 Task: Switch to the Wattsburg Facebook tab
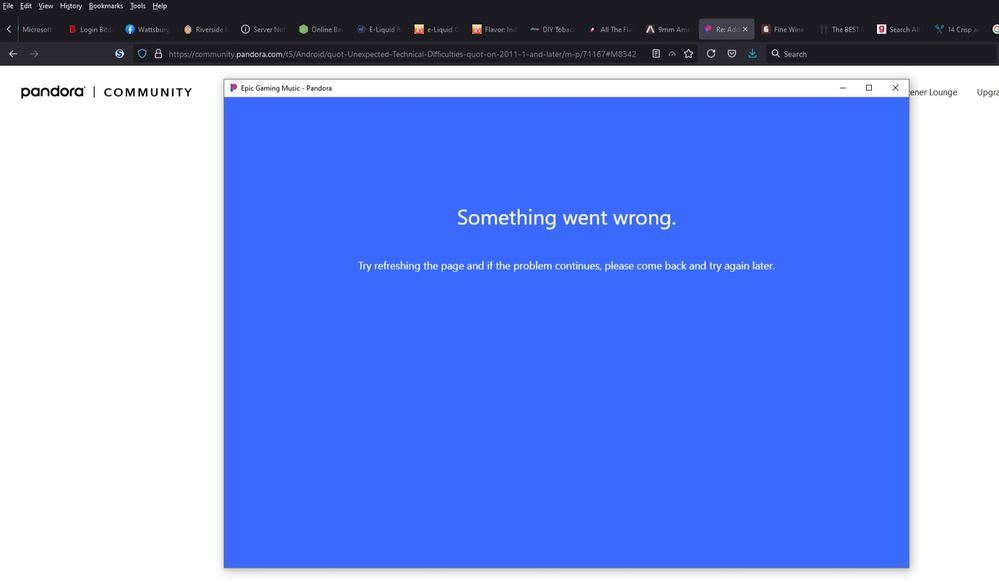(147, 29)
